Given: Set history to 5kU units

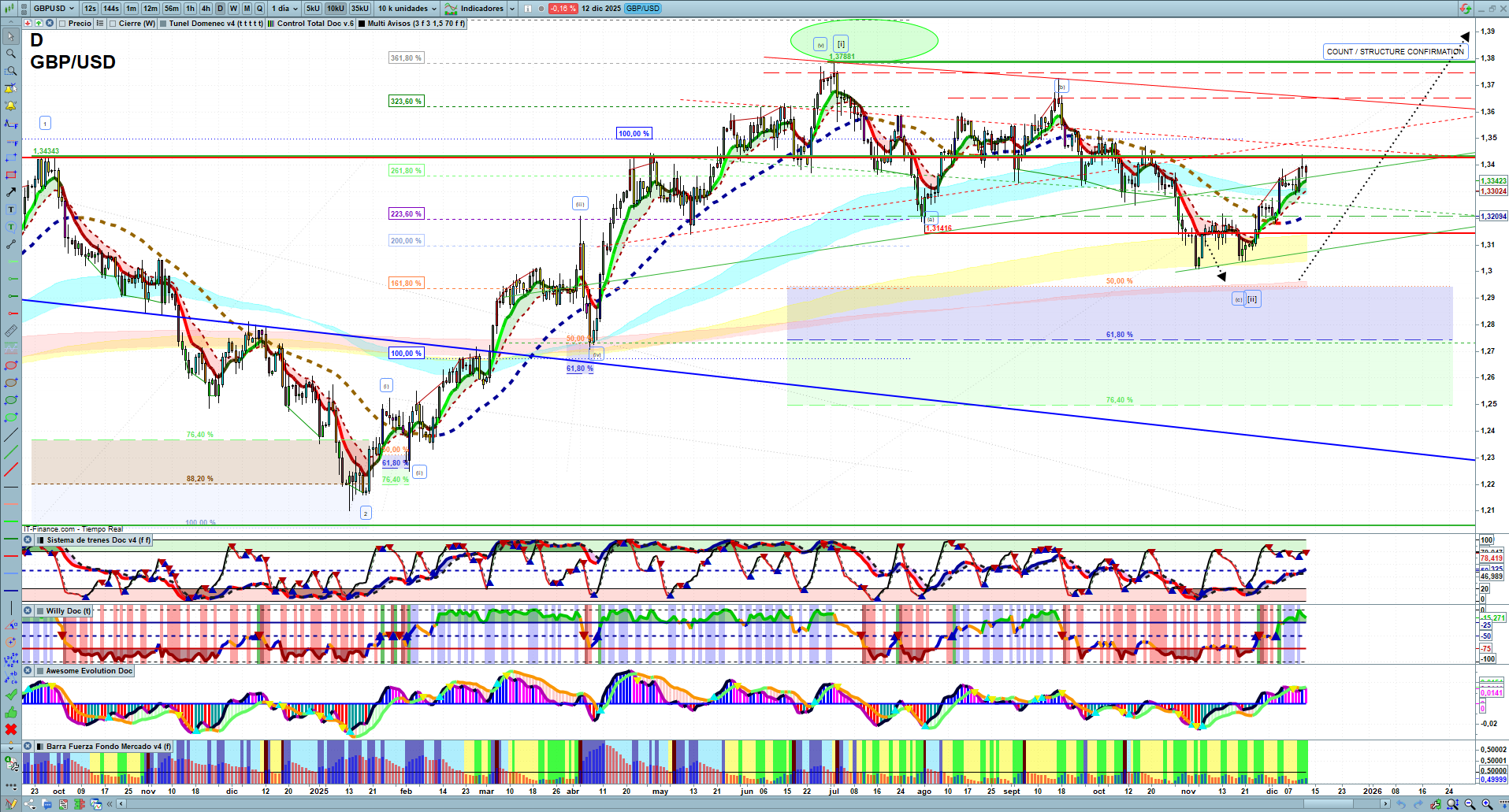Looking at the screenshot, I should [x=313, y=9].
